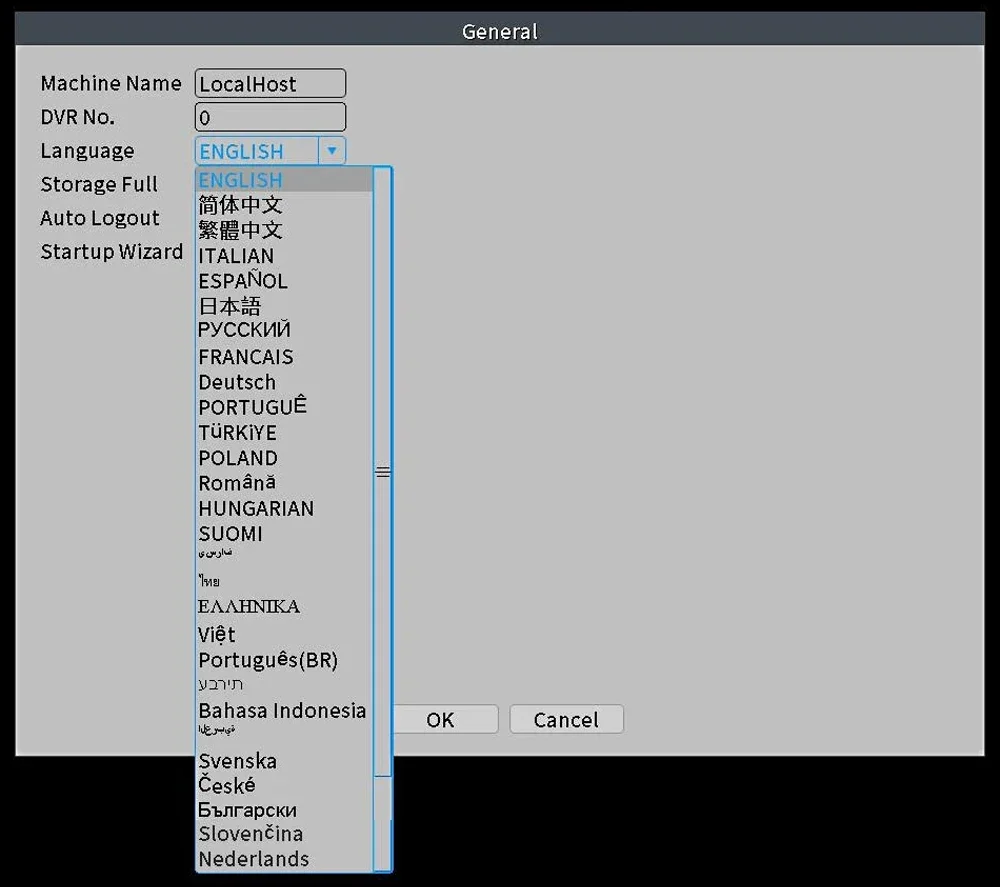Choose PORTUGUÊ from the list
1000x887 pixels.
(x=253, y=406)
